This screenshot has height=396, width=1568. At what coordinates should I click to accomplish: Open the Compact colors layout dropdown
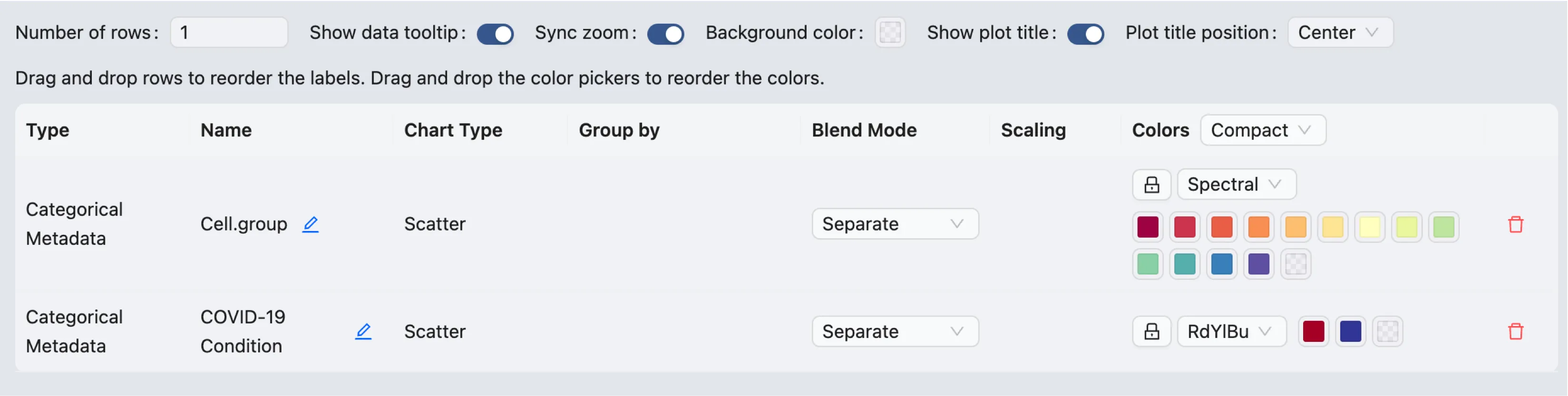tap(1262, 130)
